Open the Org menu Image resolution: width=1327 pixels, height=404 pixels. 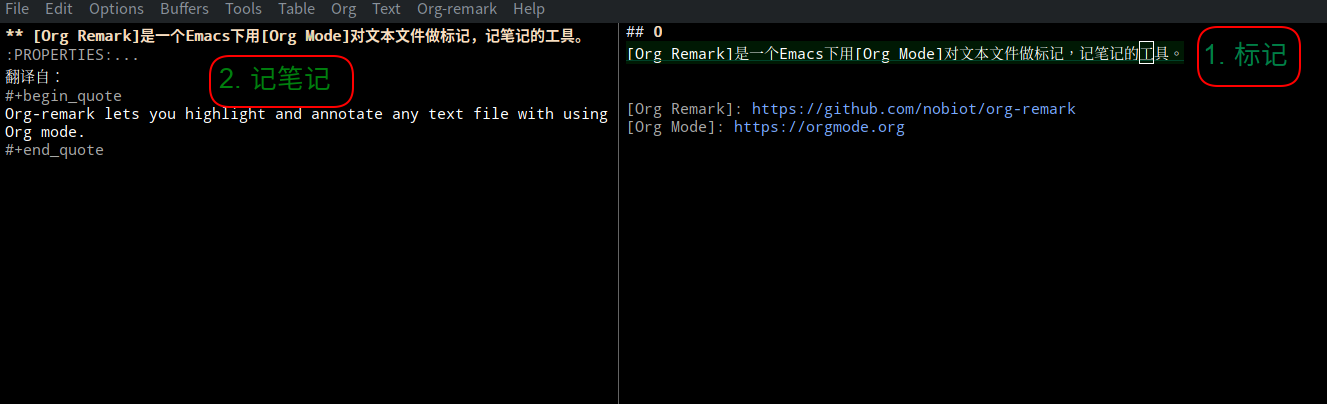[x=343, y=9]
